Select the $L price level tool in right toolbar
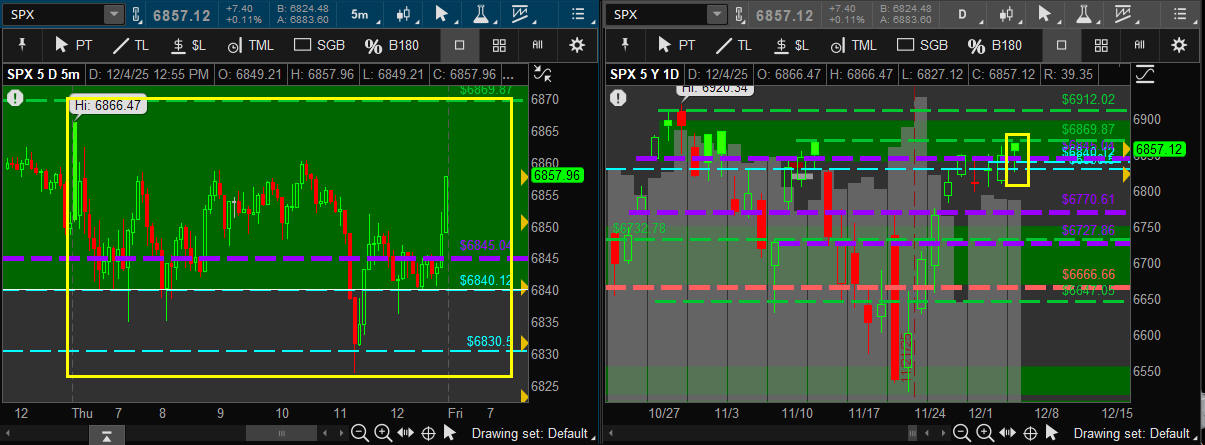Screen dimensions: 1205x445 pyautogui.click(x=790, y=45)
